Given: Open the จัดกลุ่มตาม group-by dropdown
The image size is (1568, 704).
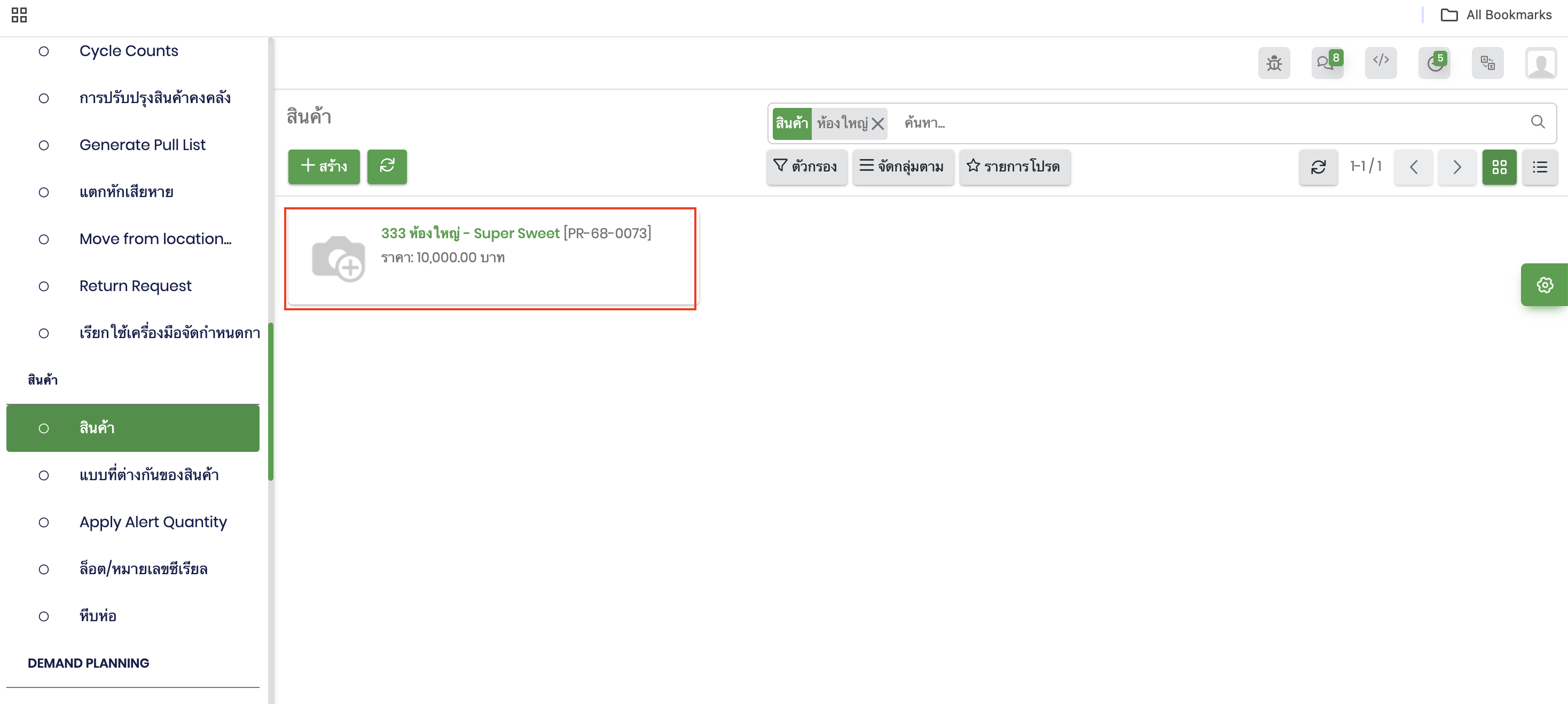Looking at the screenshot, I should pos(902,167).
